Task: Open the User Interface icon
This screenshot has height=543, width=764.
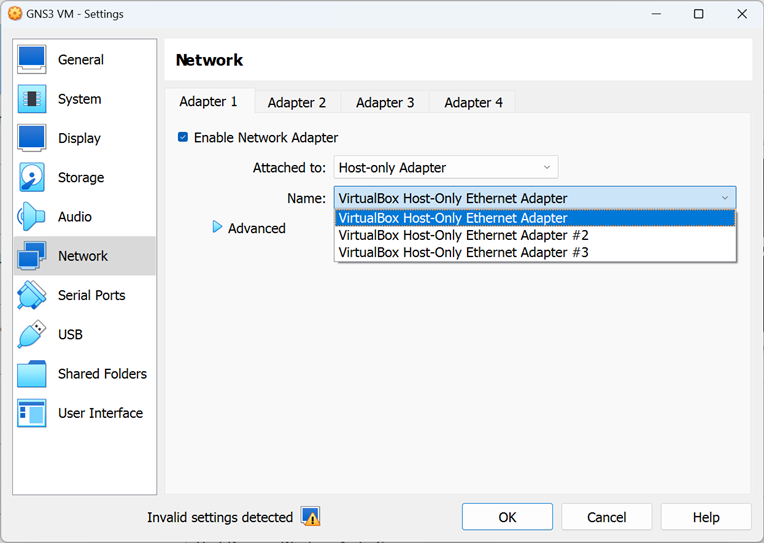Action: 32,413
